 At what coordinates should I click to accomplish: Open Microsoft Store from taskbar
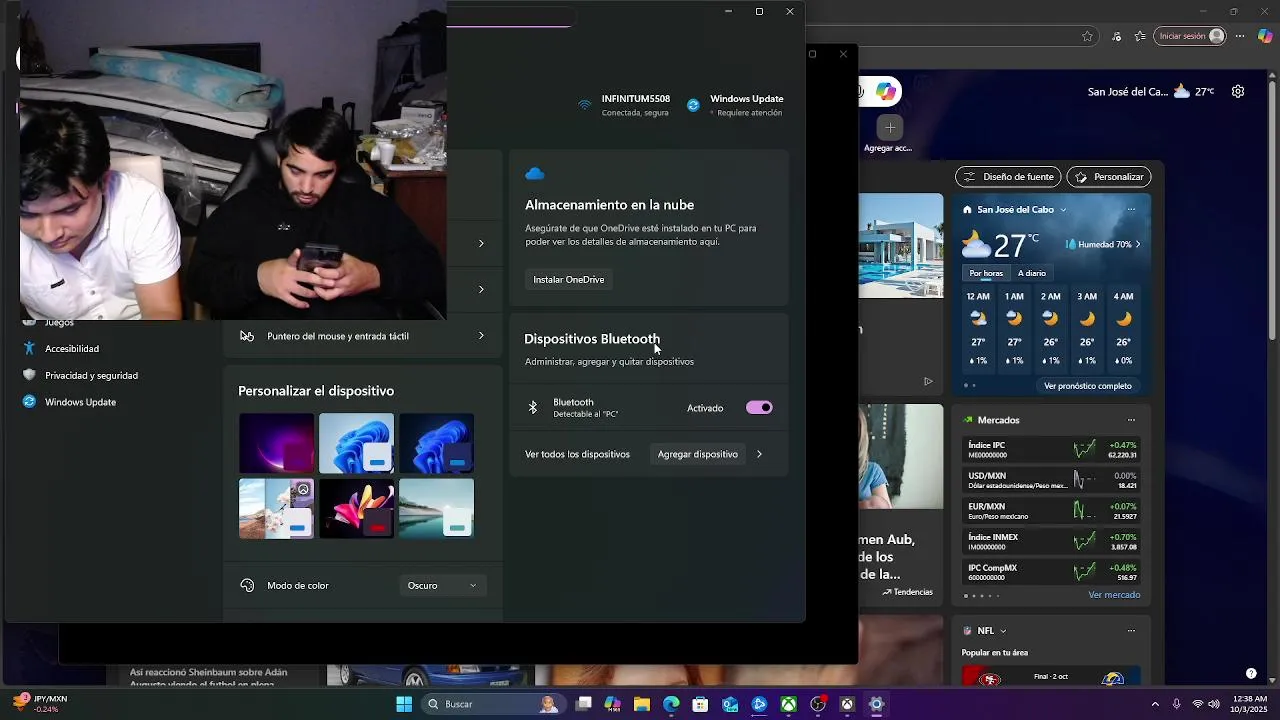coord(700,704)
